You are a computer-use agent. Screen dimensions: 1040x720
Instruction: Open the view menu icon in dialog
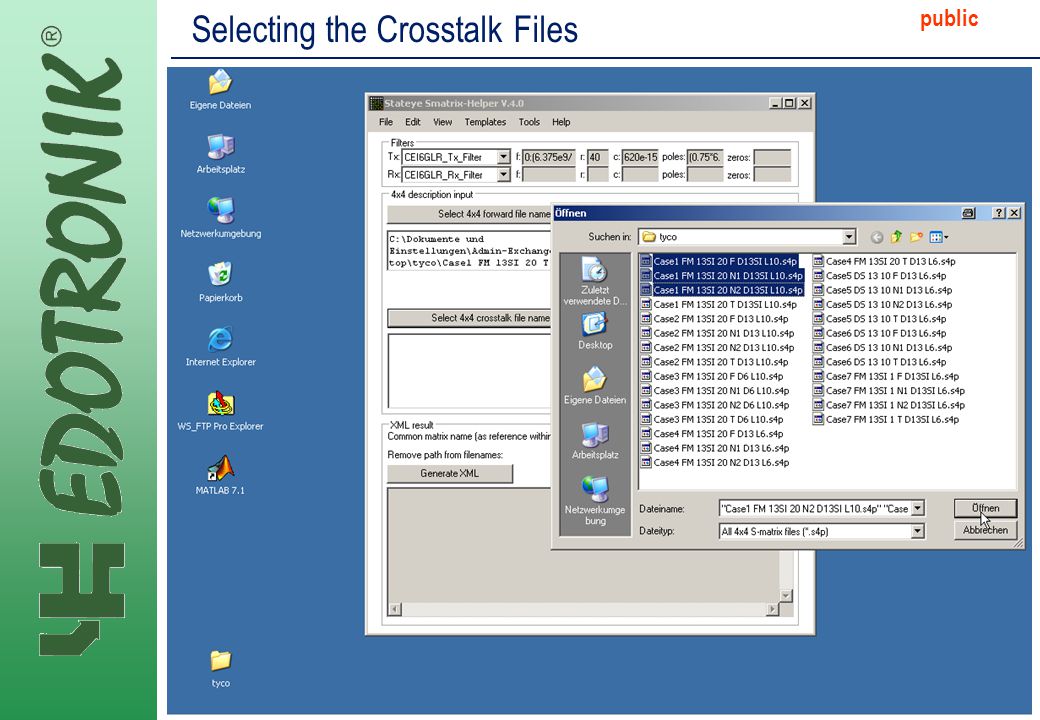coord(939,237)
